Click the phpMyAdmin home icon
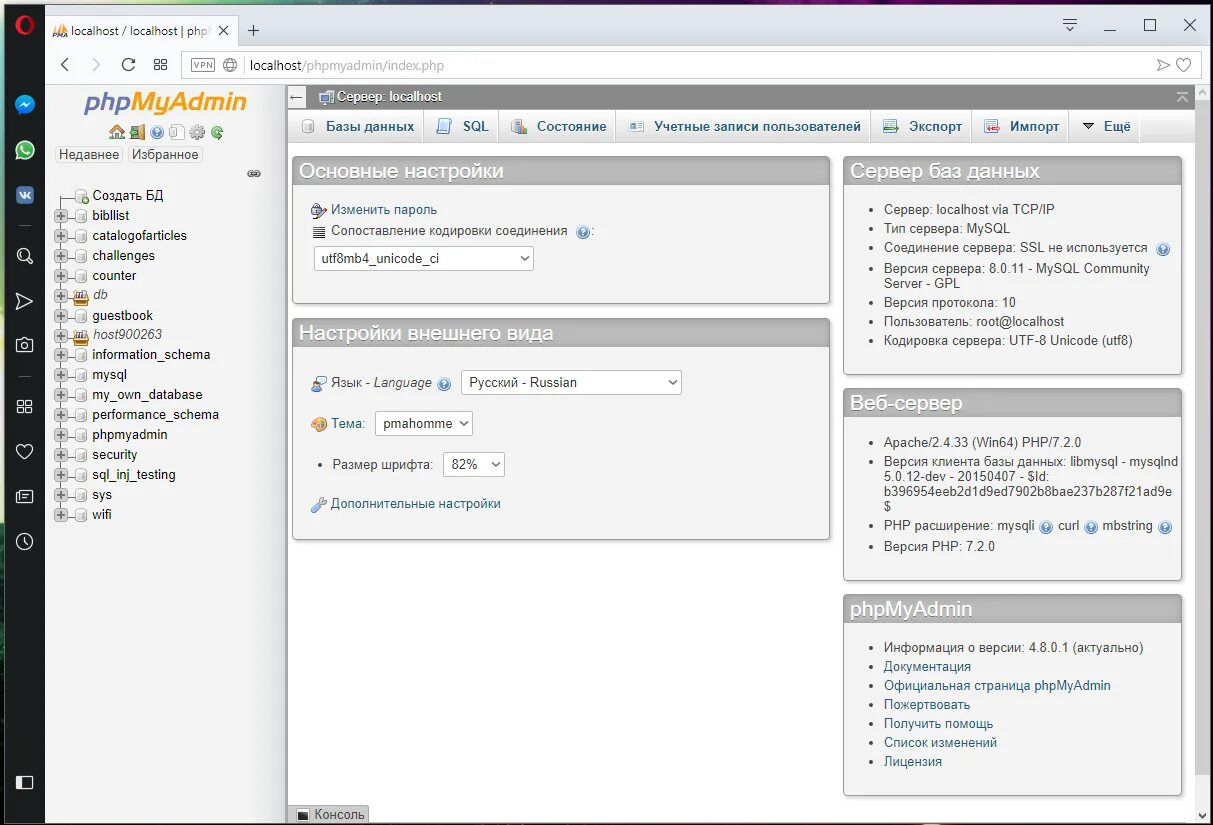 (x=117, y=132)
